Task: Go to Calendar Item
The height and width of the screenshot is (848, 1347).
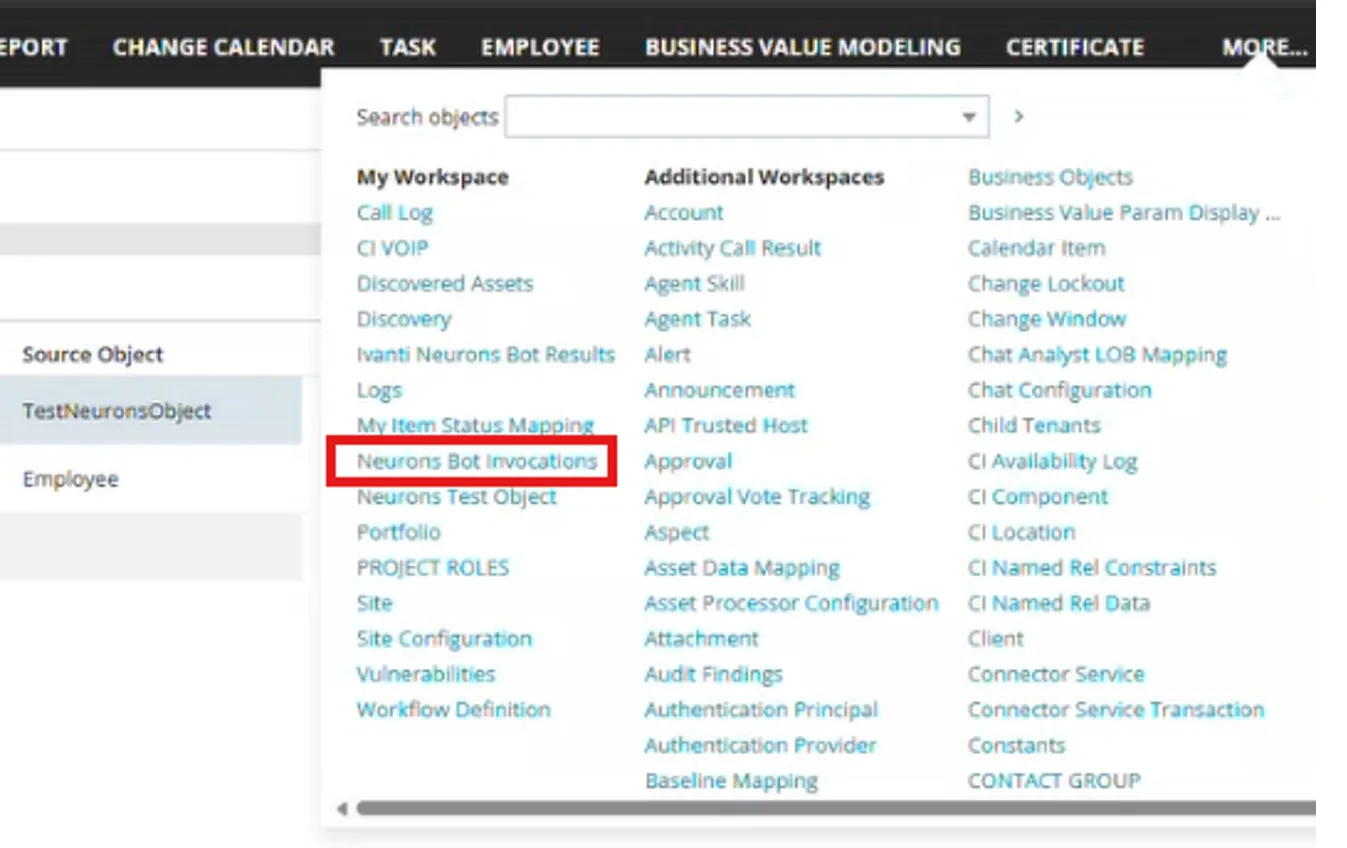Action: (1036, 248)
